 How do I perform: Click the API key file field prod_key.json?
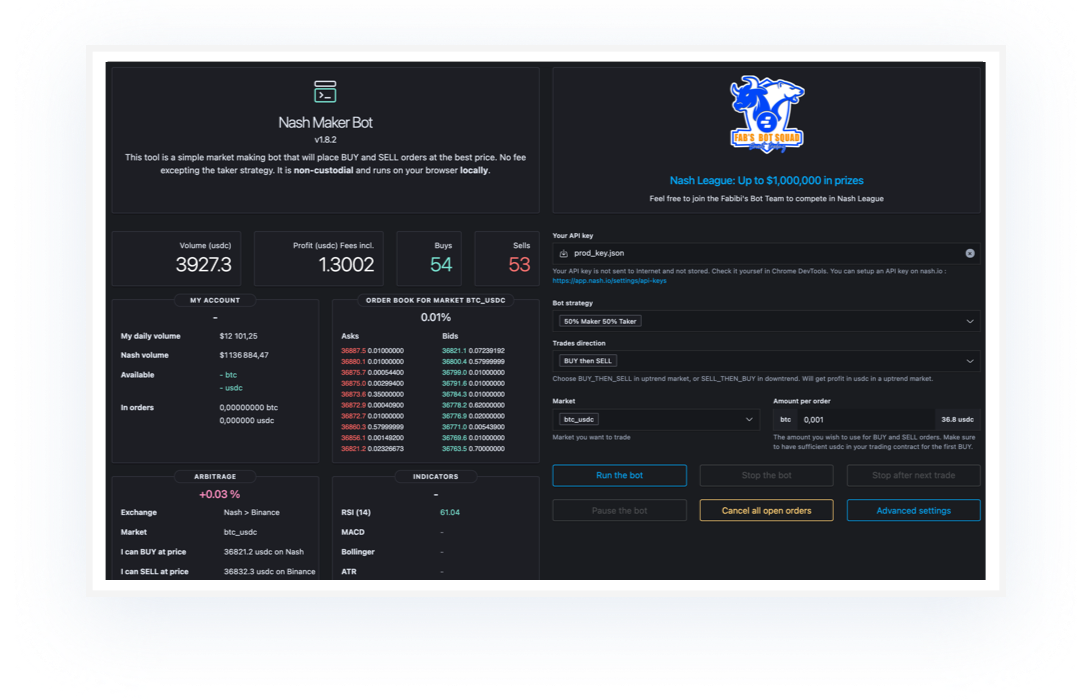[x=766, y=253]
